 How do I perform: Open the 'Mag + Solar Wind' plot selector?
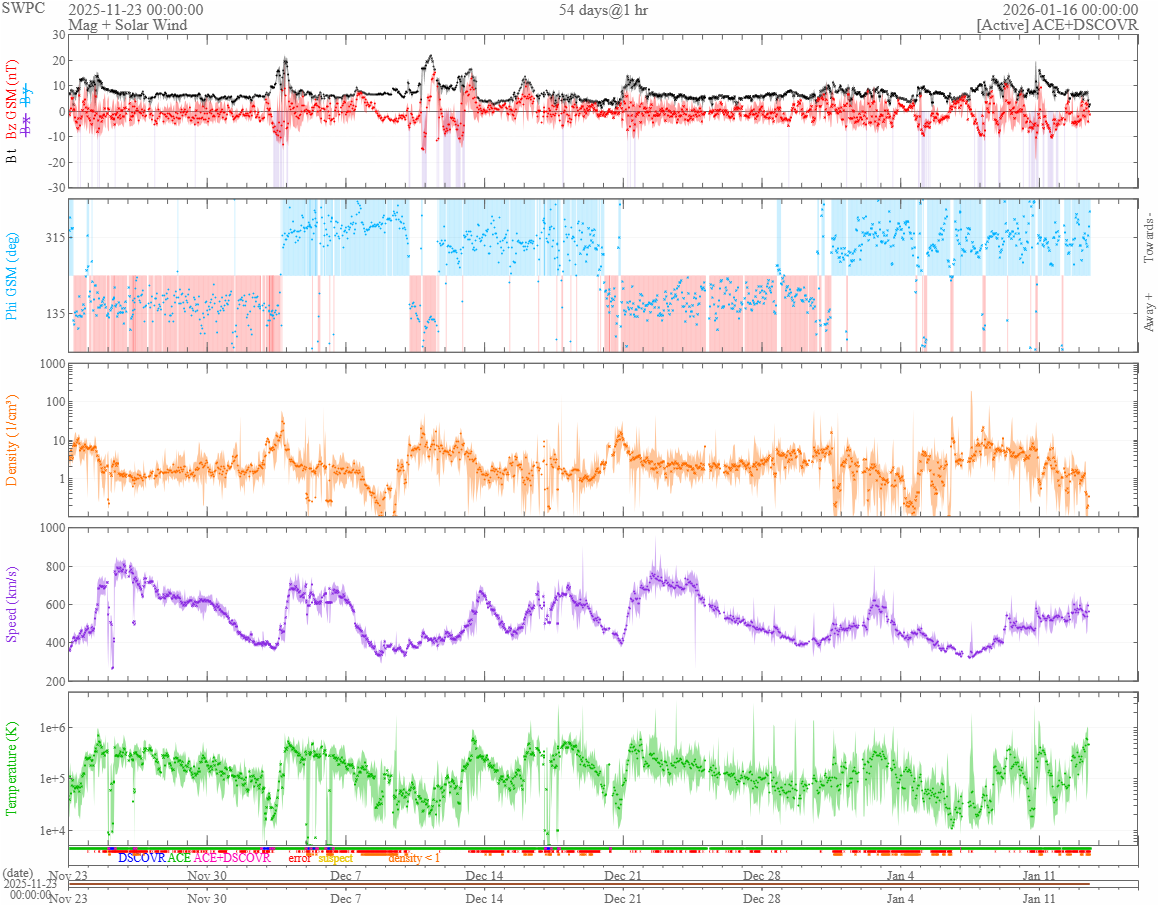click(128, 24)
